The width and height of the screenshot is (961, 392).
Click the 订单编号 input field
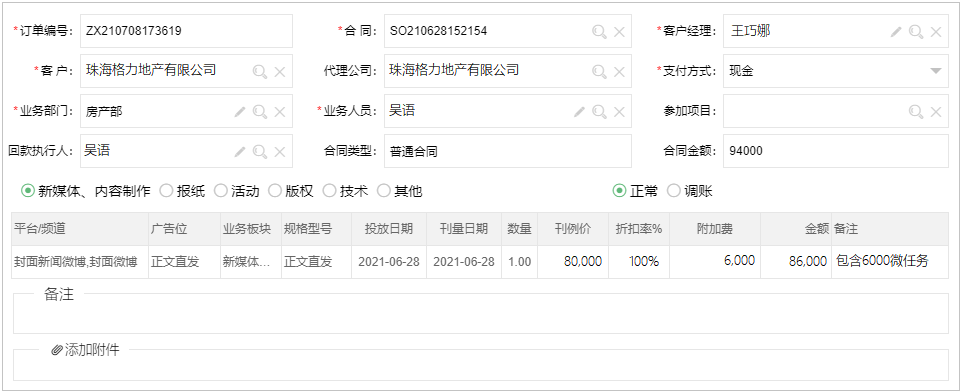point(186,31)
